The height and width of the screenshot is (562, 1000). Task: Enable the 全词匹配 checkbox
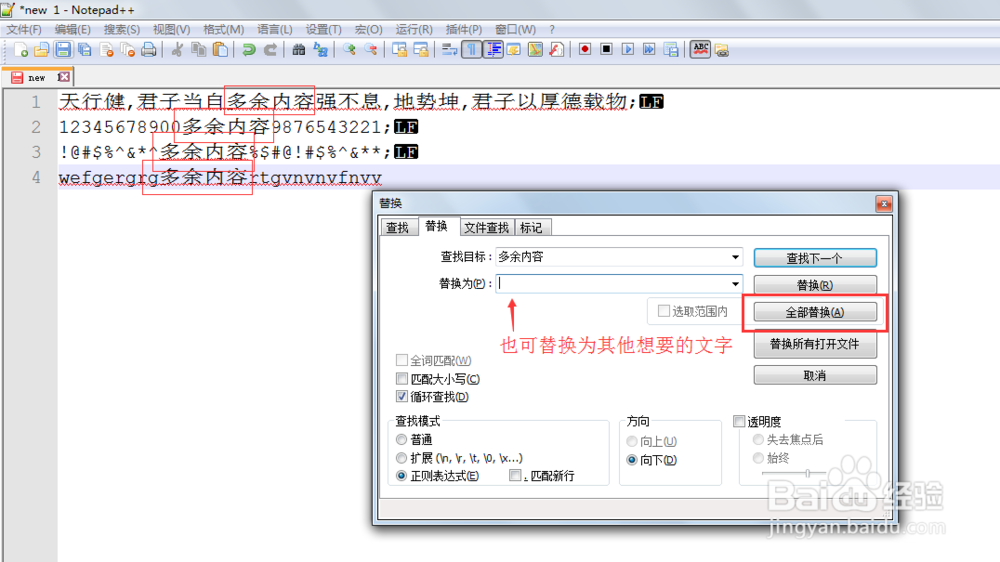tap(402, 360)
